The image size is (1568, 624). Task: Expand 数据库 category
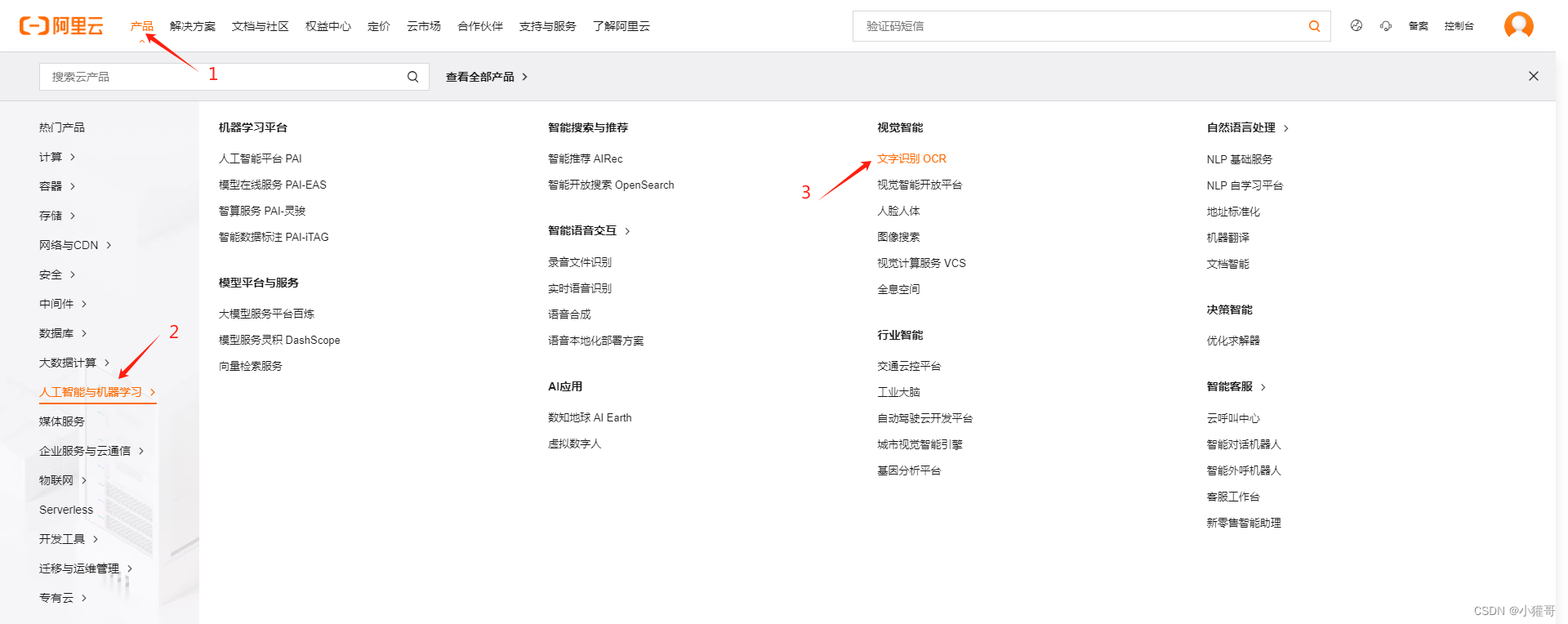tap(63, 333)
